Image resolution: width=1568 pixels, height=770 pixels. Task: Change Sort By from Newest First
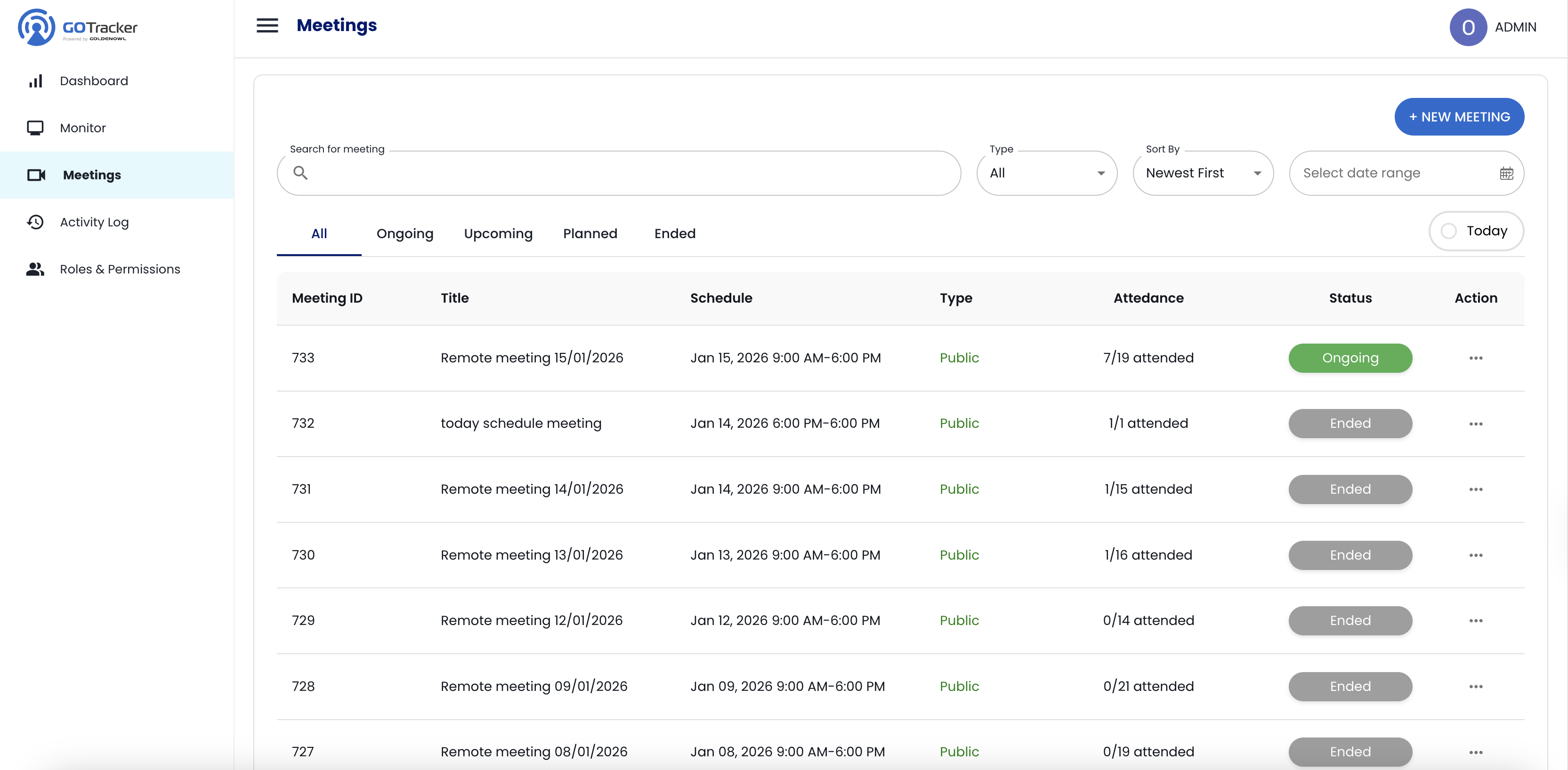pos(1203,173)
